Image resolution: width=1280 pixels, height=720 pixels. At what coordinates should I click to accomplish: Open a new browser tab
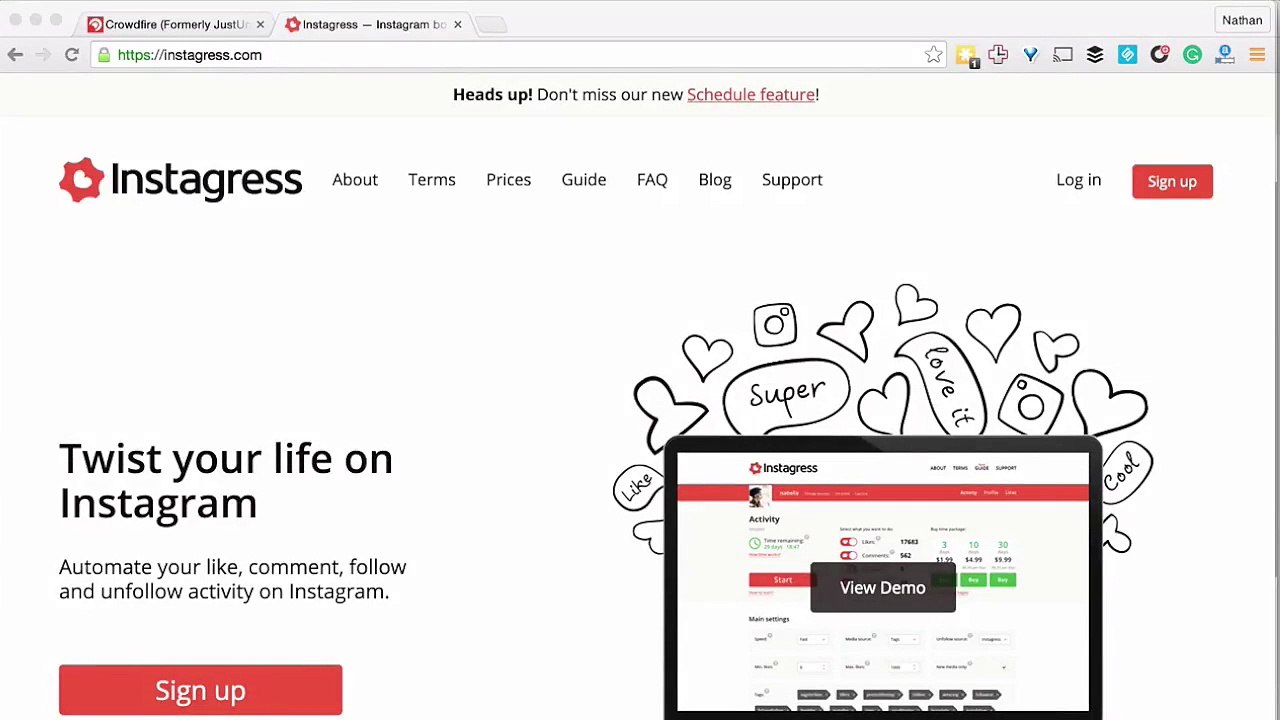(x=490, y=24)
